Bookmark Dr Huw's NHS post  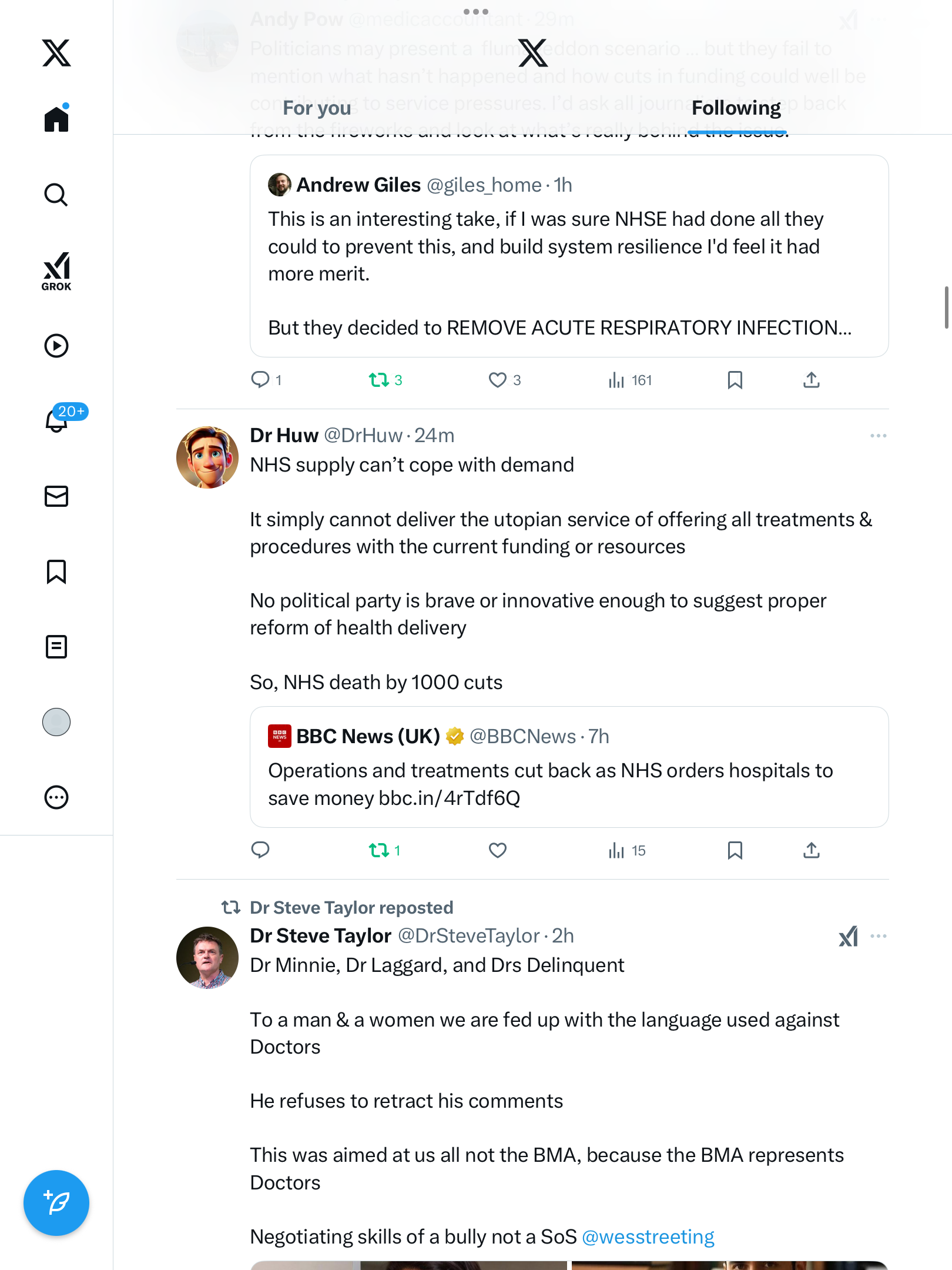[x=735, y=850]
